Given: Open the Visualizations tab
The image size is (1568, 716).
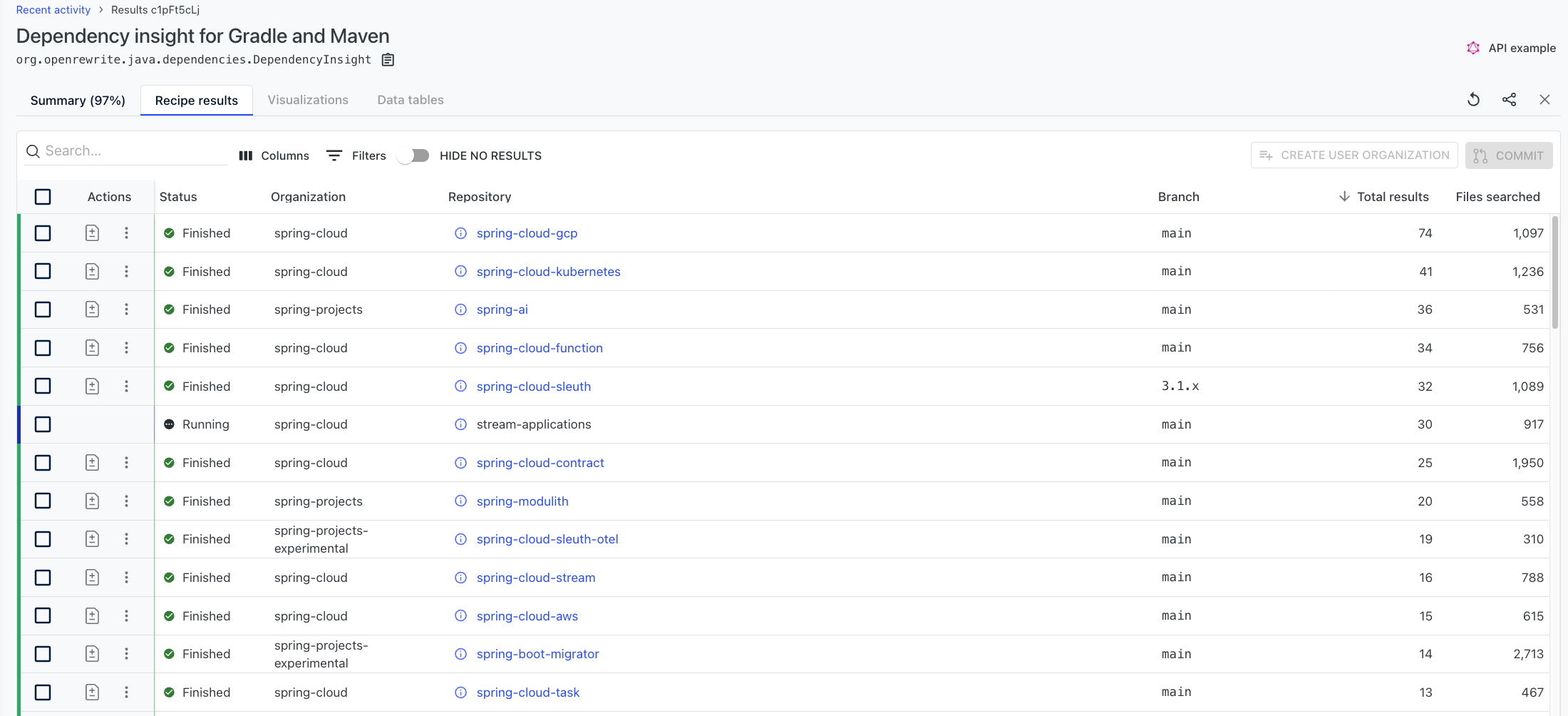Looking at the screenshot, I should click(x=308, y=101).
